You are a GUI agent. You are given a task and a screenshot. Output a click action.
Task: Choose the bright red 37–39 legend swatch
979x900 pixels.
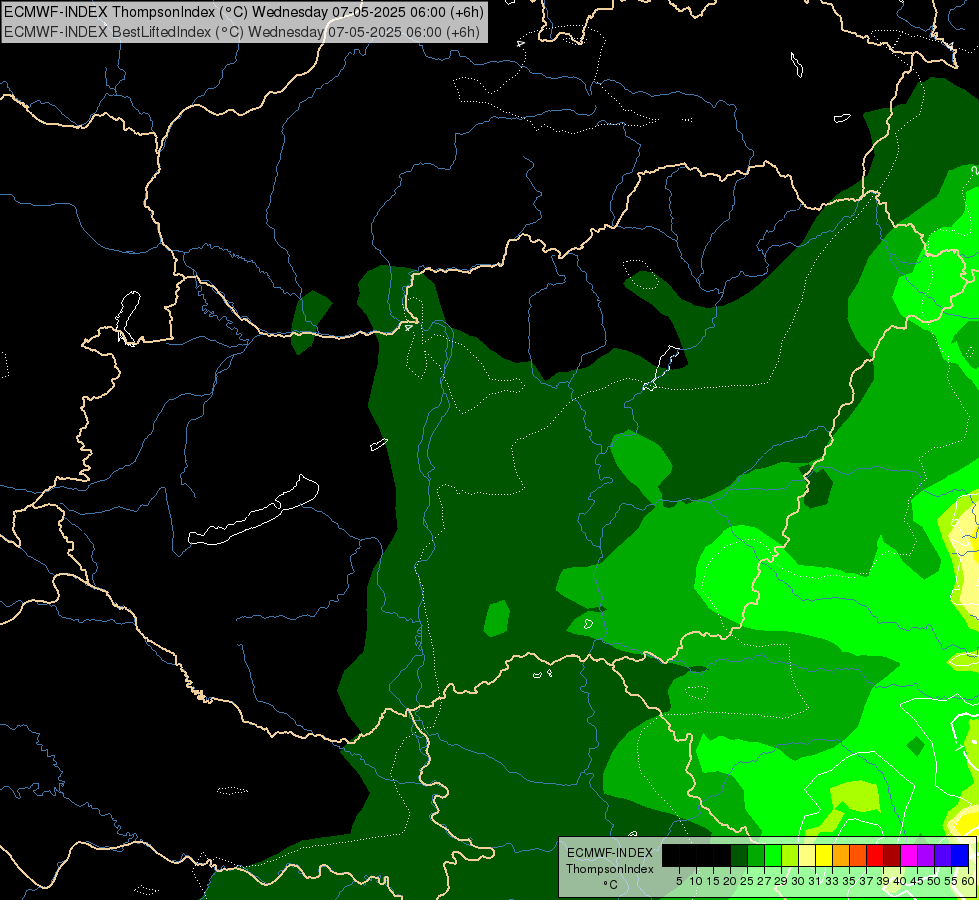[875, 855]
